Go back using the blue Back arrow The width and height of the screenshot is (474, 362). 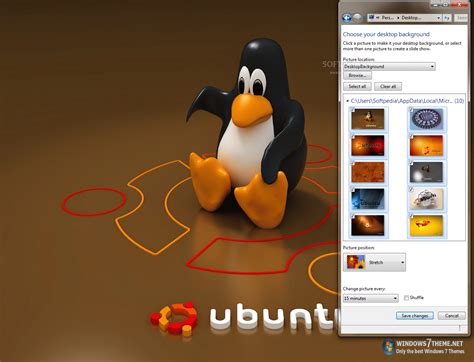click(347, 18)
